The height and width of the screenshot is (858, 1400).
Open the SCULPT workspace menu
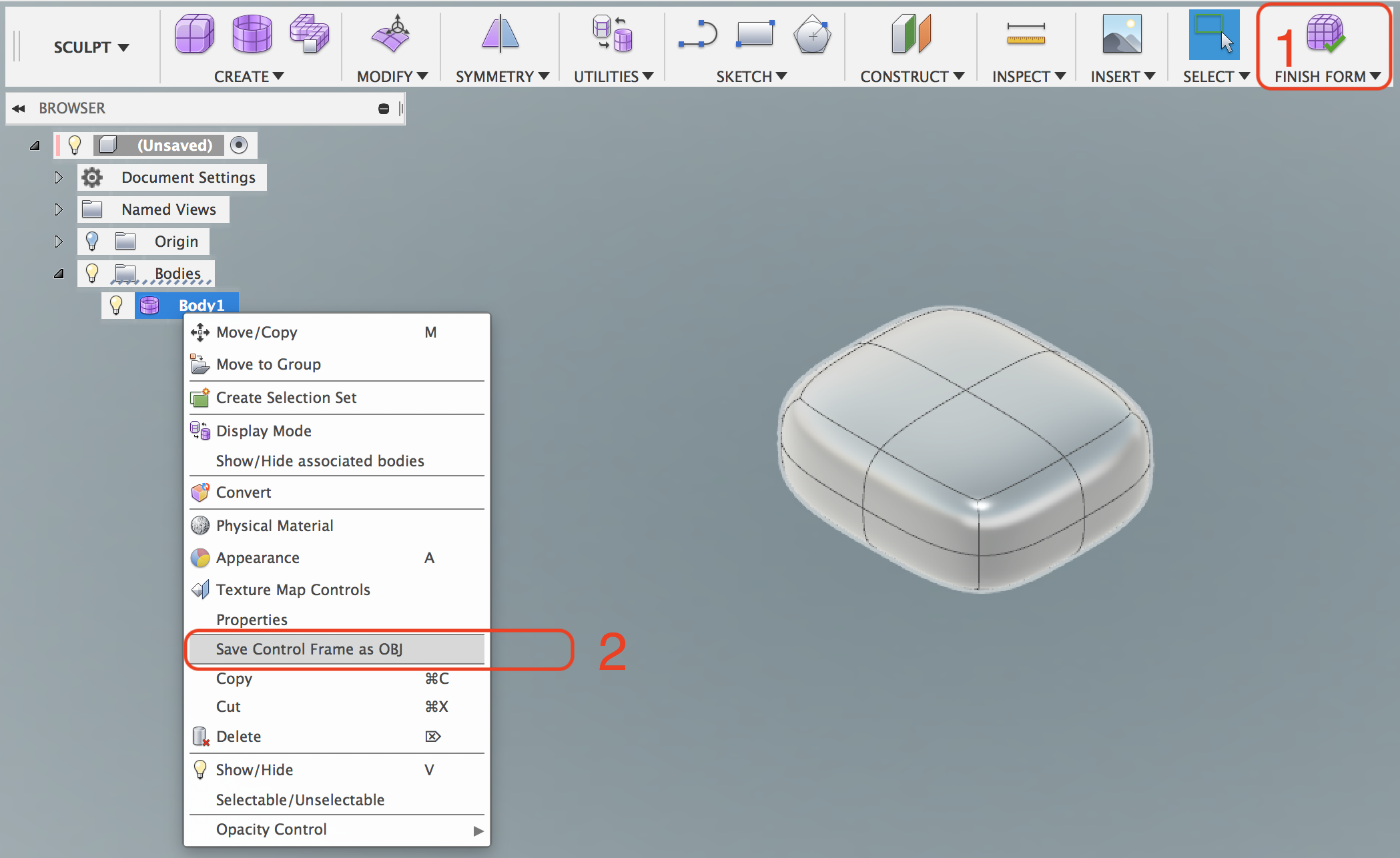click(x=91, y=47)
